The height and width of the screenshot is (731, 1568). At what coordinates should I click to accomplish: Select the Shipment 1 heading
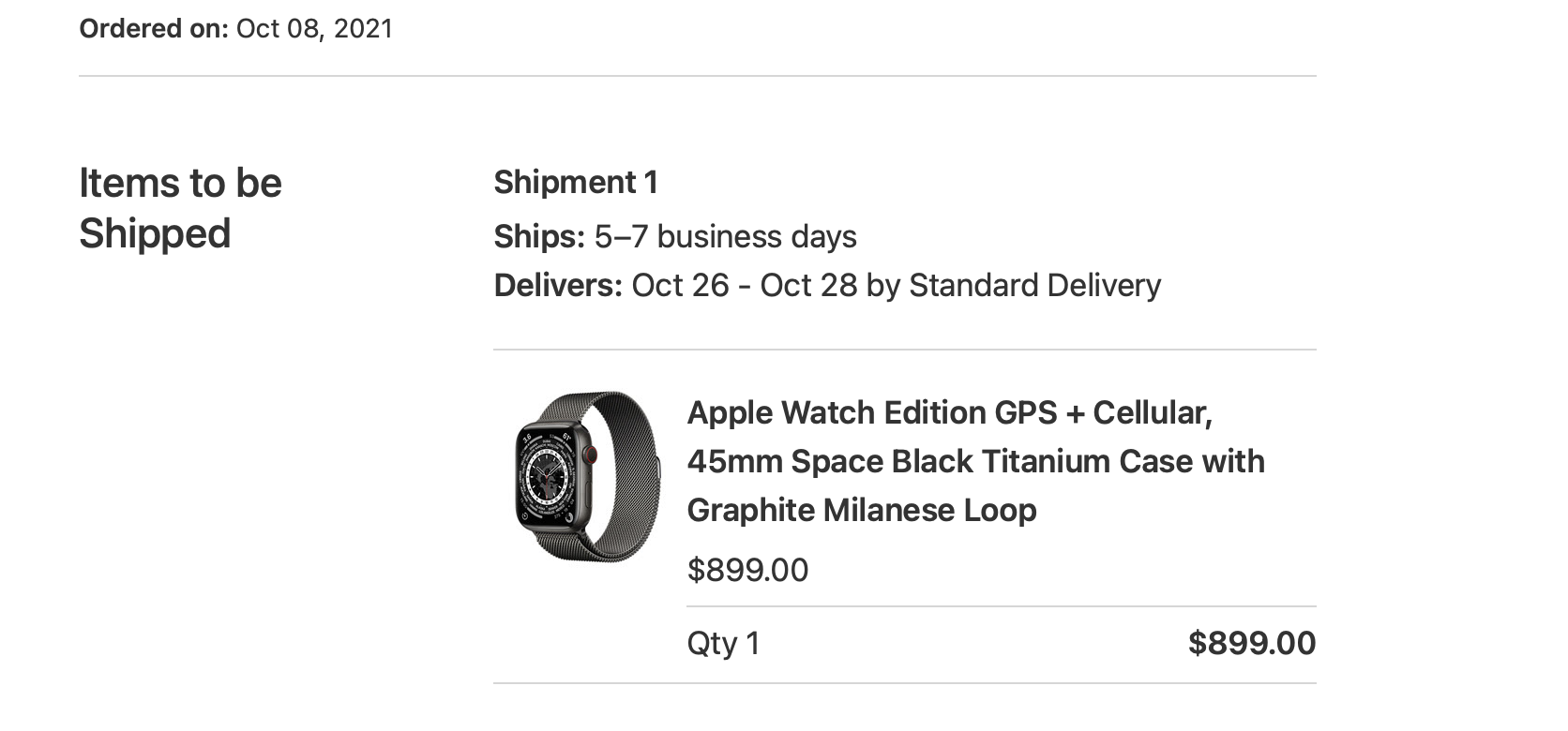click(x=576, y=182)
